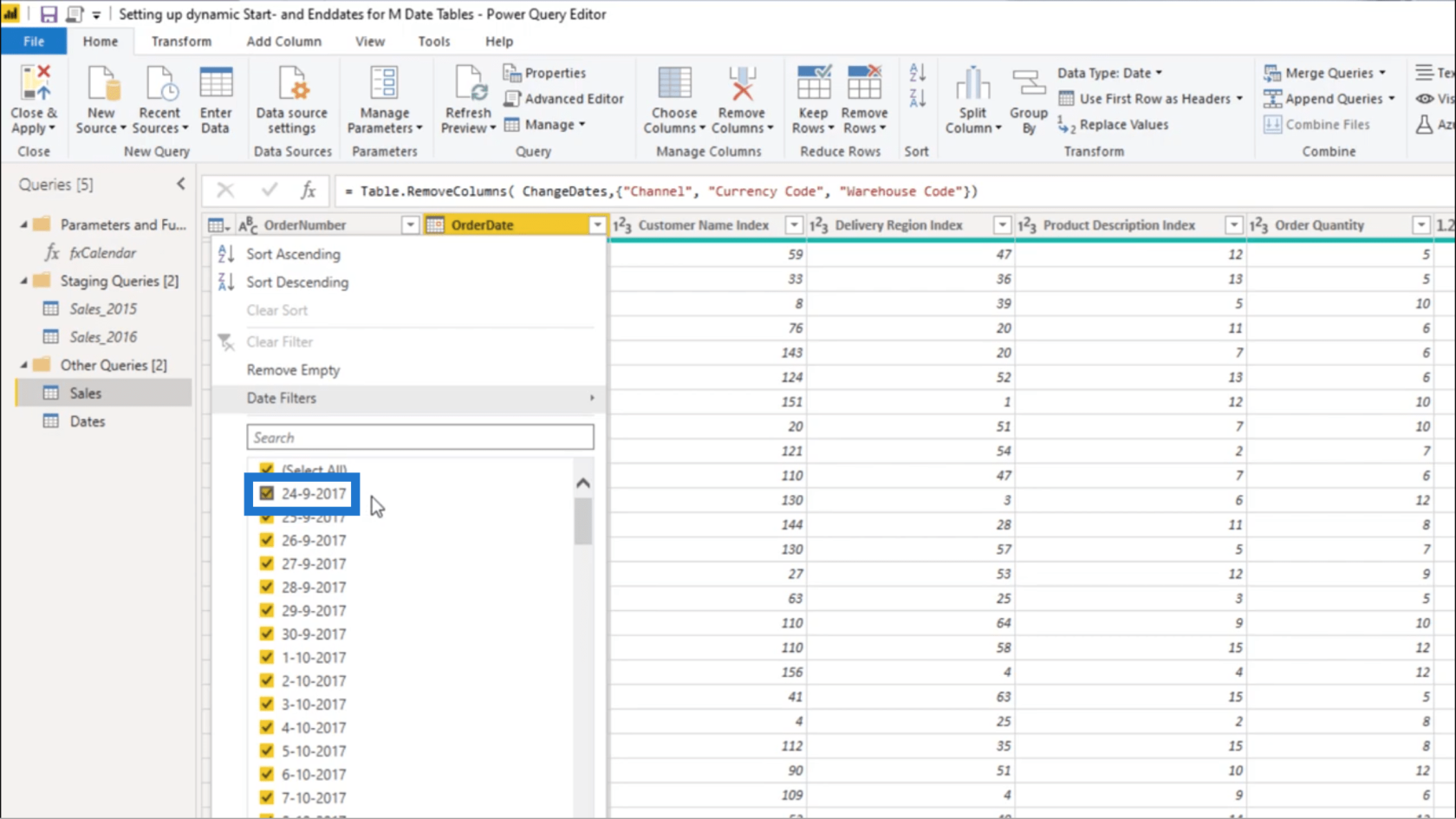Click the Close & Apply icon

tap(35, 83)
